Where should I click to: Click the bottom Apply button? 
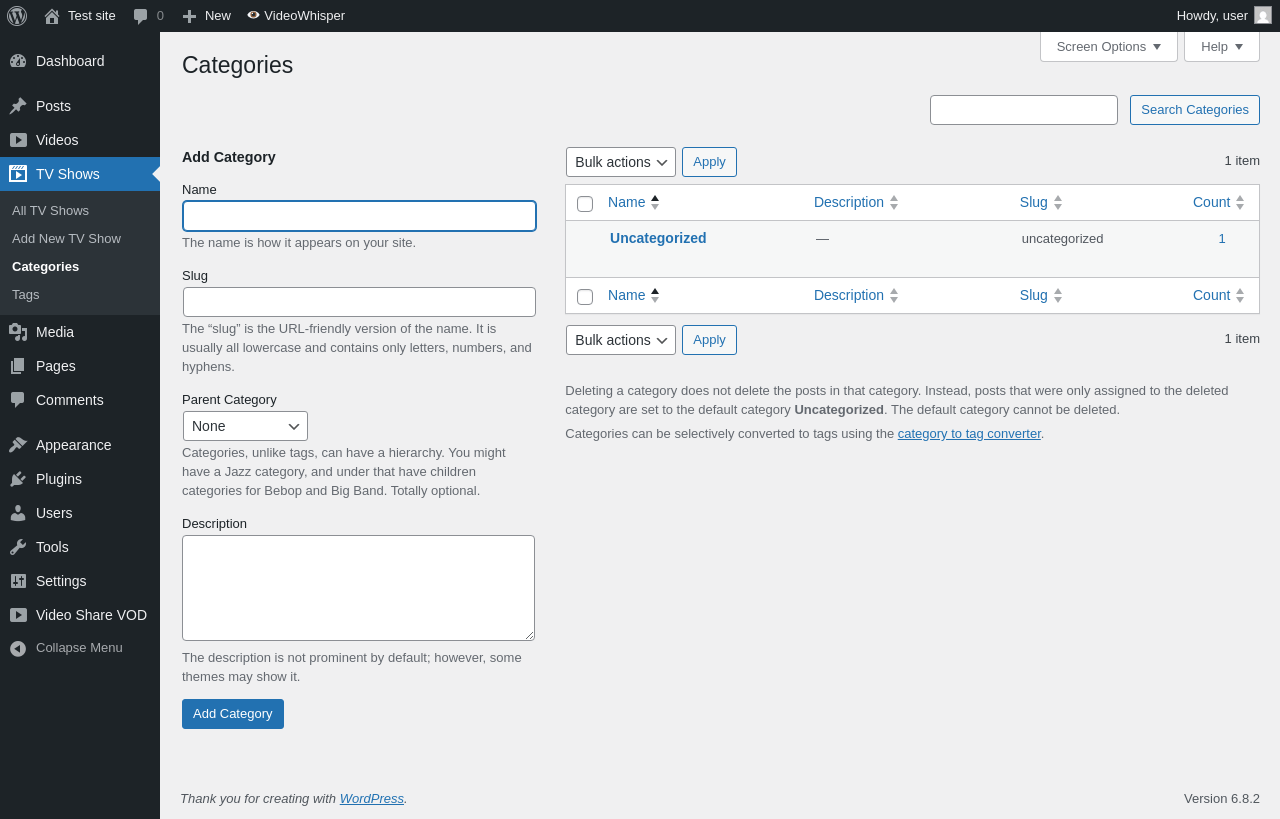coord(709,340)
